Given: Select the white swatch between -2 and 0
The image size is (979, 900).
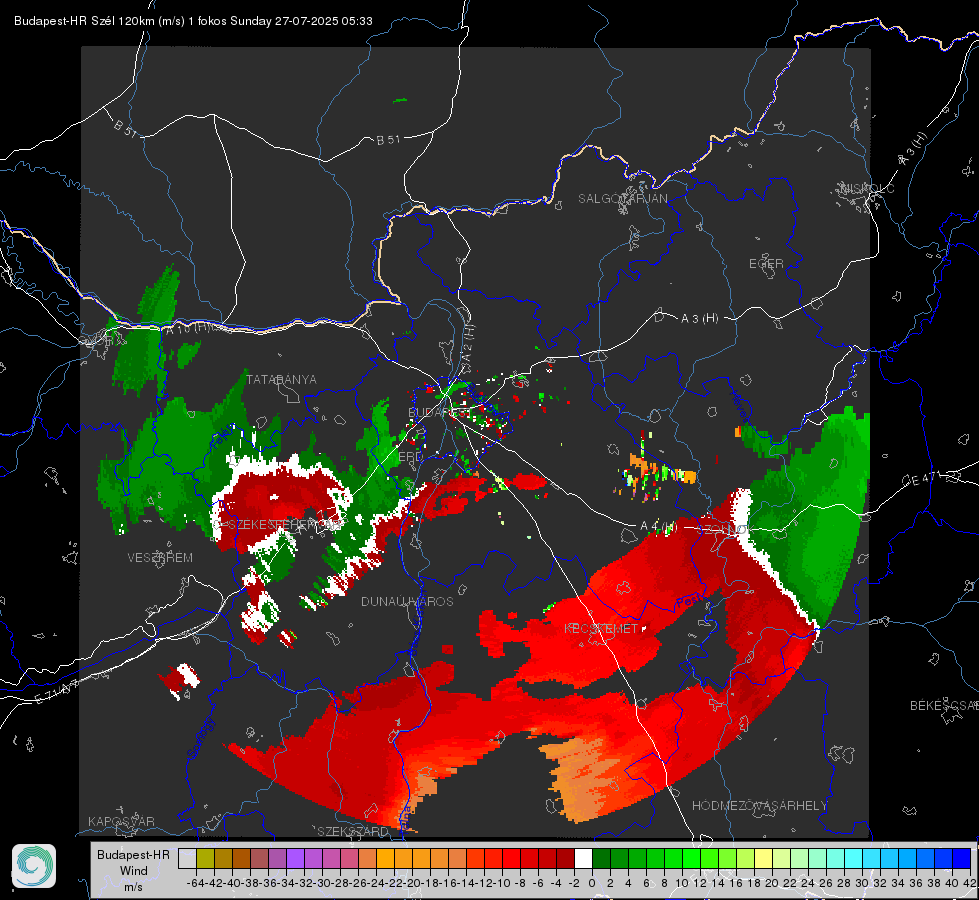Looking at the screenshot, I should point(583,858).
